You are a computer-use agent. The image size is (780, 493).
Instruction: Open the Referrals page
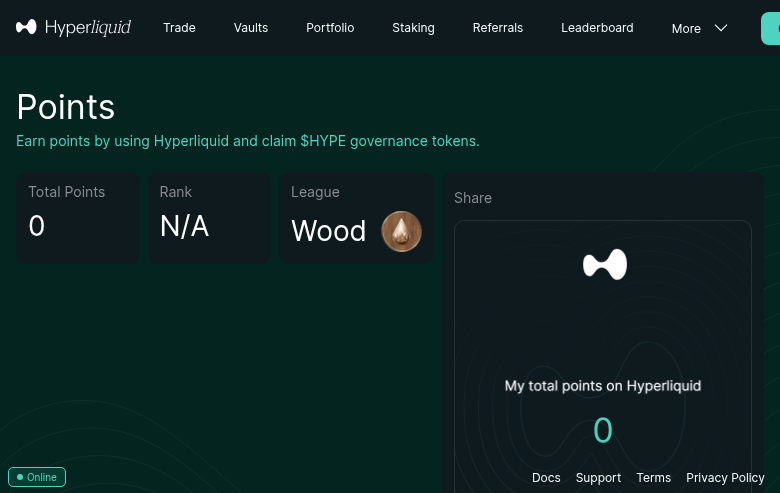click(497, 28)
